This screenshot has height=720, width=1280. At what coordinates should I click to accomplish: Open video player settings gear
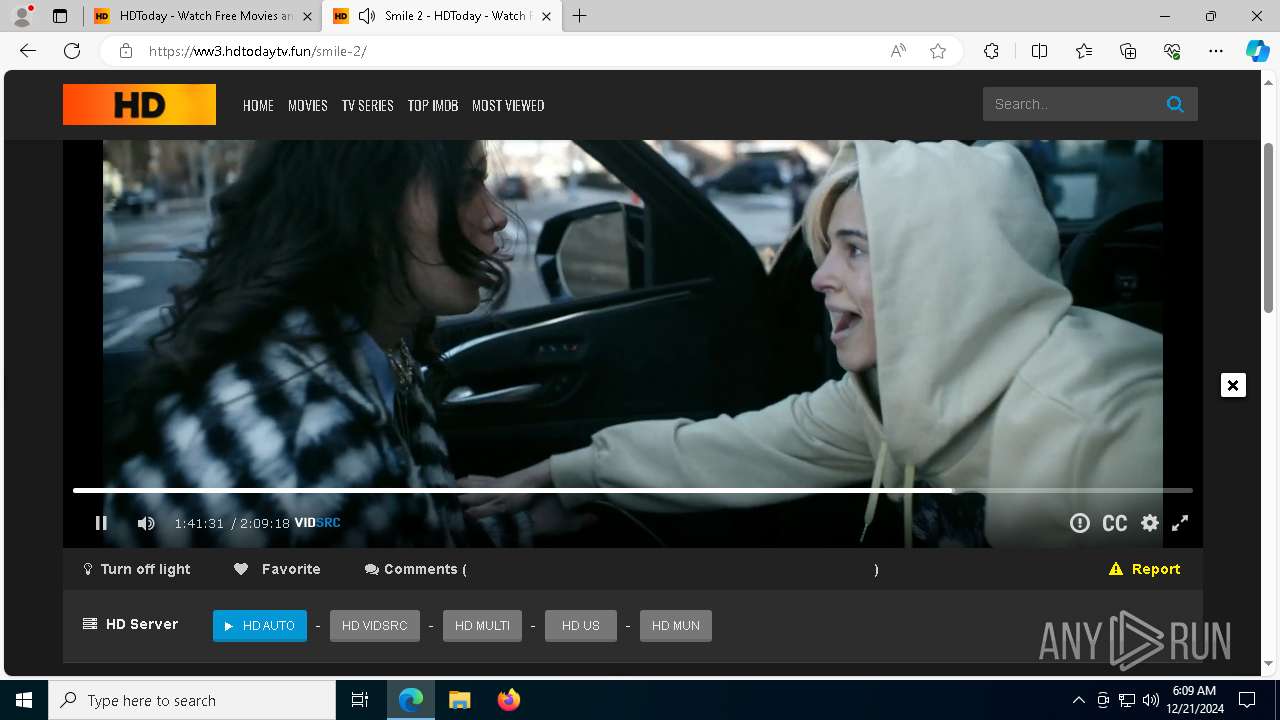(x=1150, y=523)
